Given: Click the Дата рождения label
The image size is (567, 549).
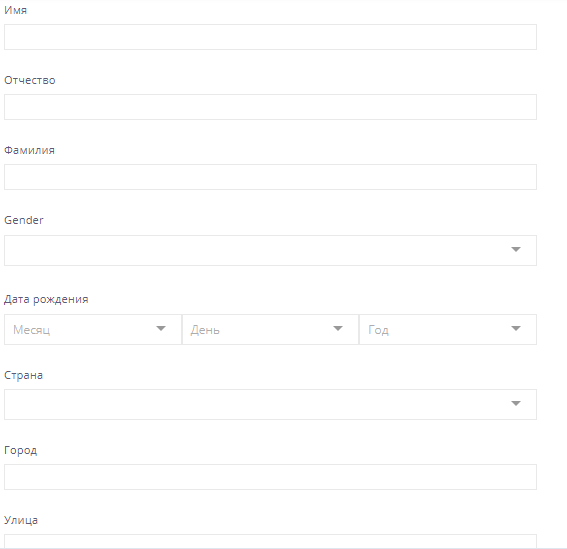Looking at the screenshot, I should pos(46,299).
